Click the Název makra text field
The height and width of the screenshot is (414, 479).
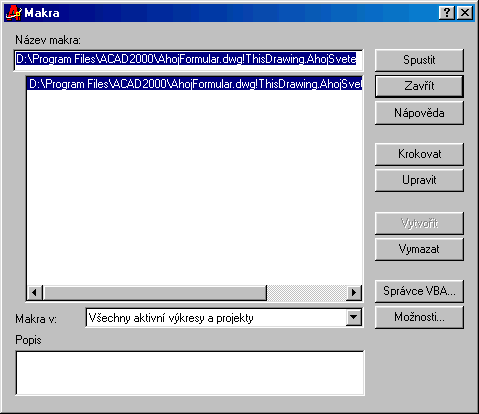pos(188,60)
